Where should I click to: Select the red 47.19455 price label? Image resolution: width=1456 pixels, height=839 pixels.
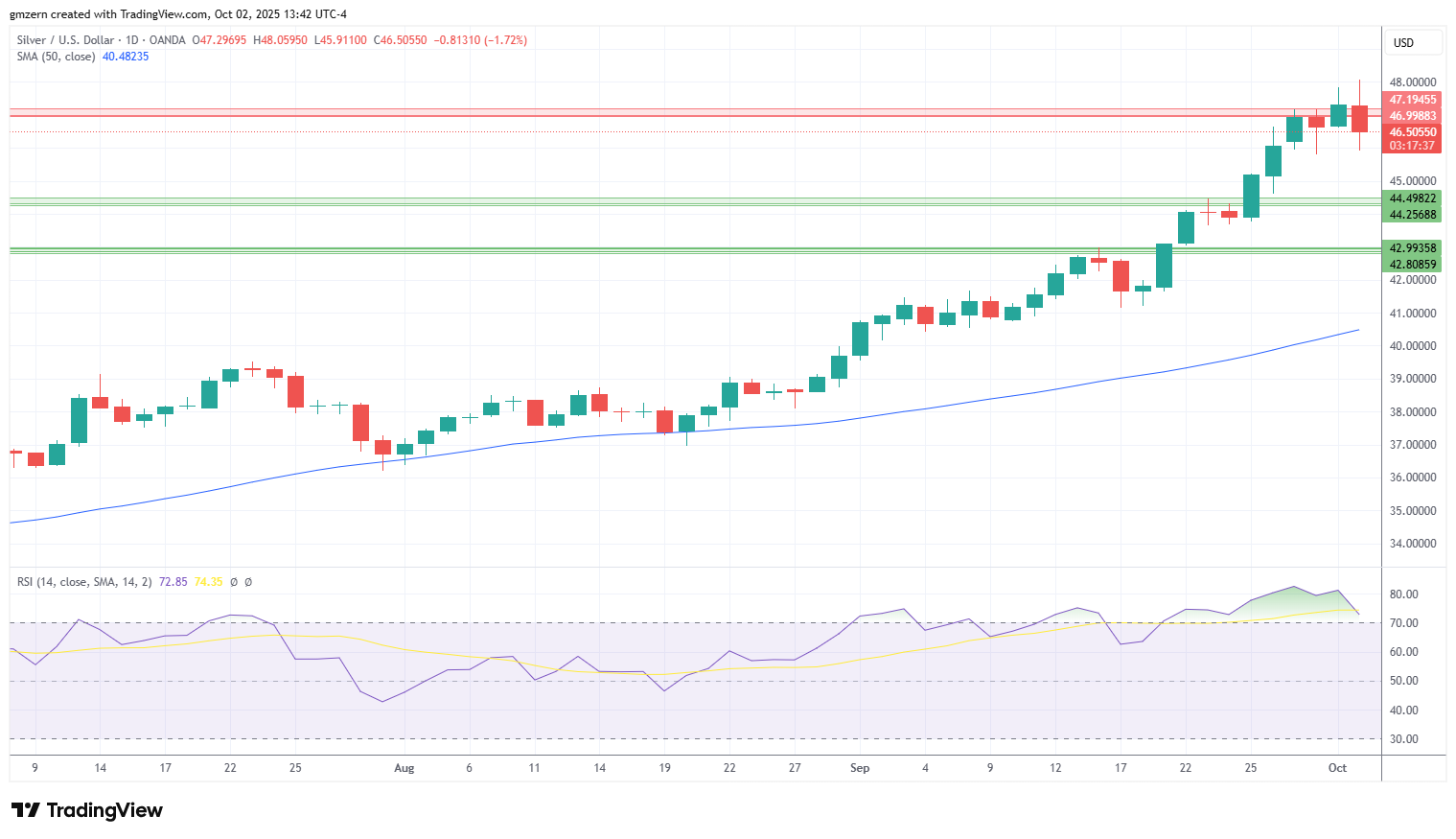pyautogui.click(x=1412, y=100)
